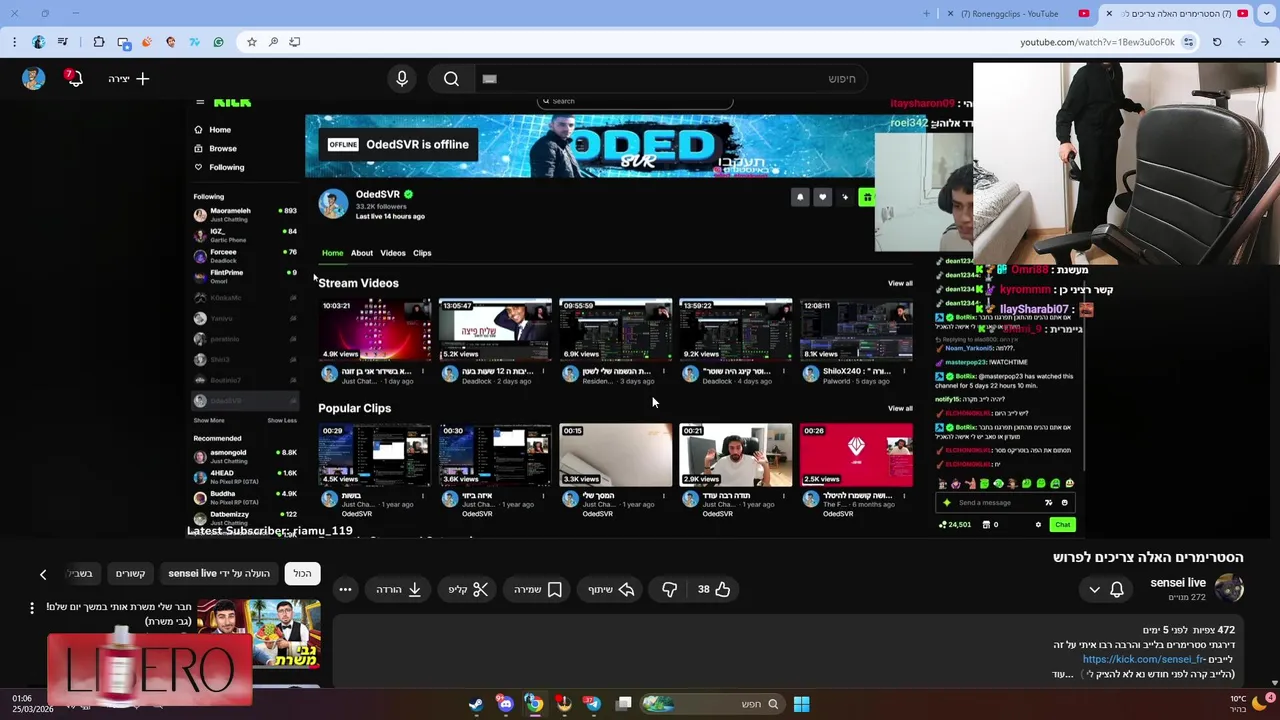Image resolution: width=1280 pixels, height=720 pixels.
Task: Select the partially visible בשביל chip
Action: [82, 573]
